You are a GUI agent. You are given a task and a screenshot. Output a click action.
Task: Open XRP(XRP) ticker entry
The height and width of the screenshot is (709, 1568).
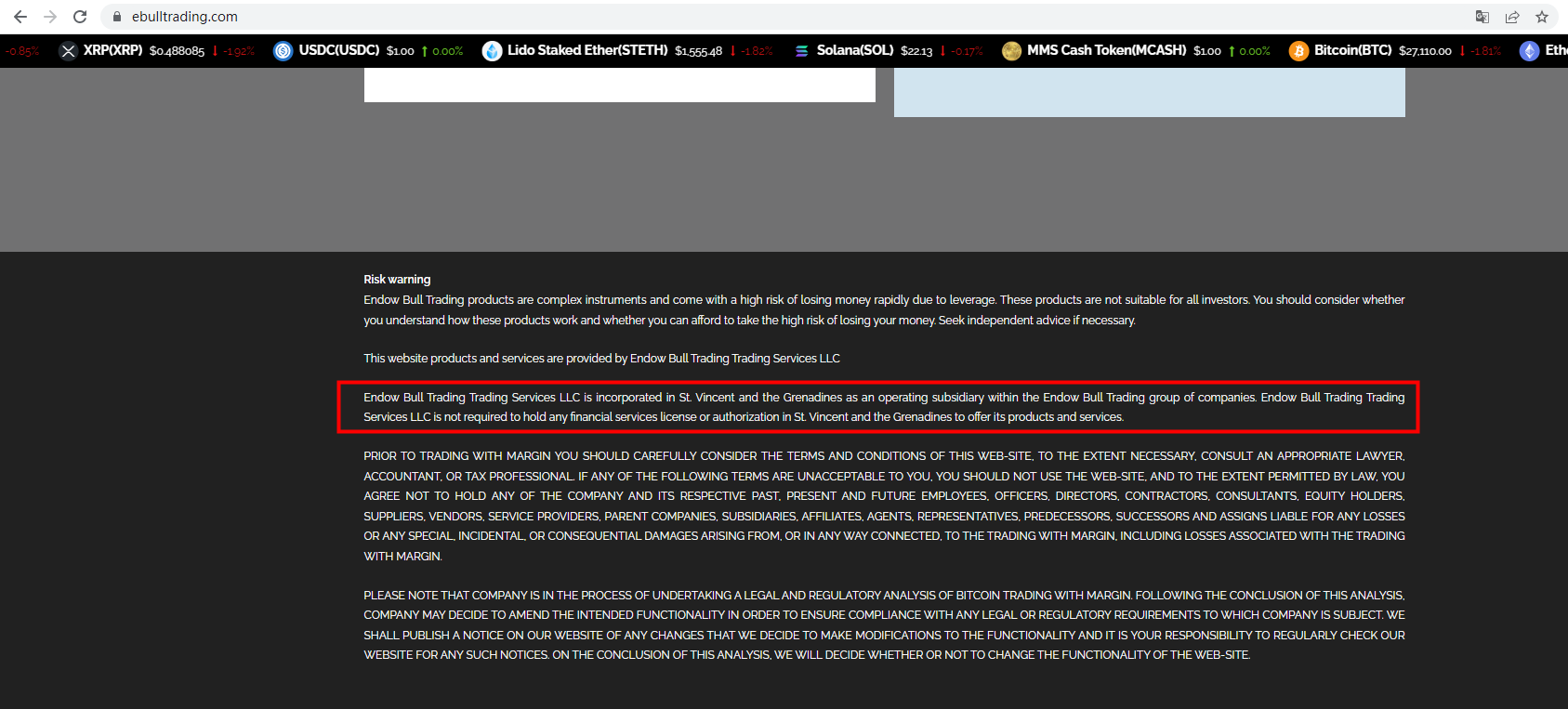coord(113,50)
